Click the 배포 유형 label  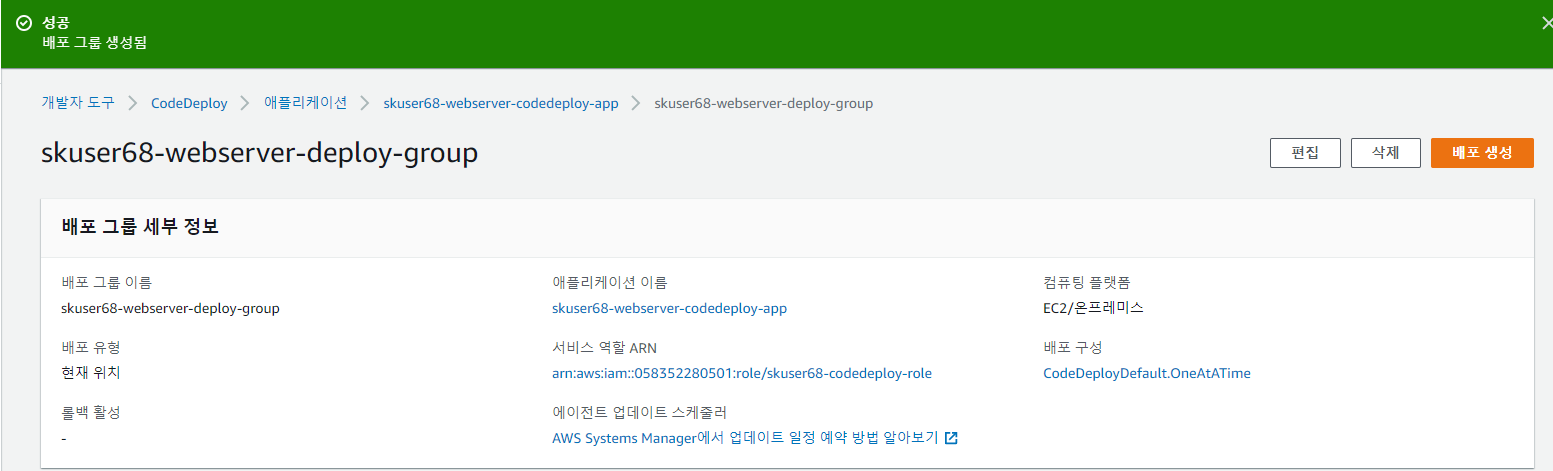91,348
